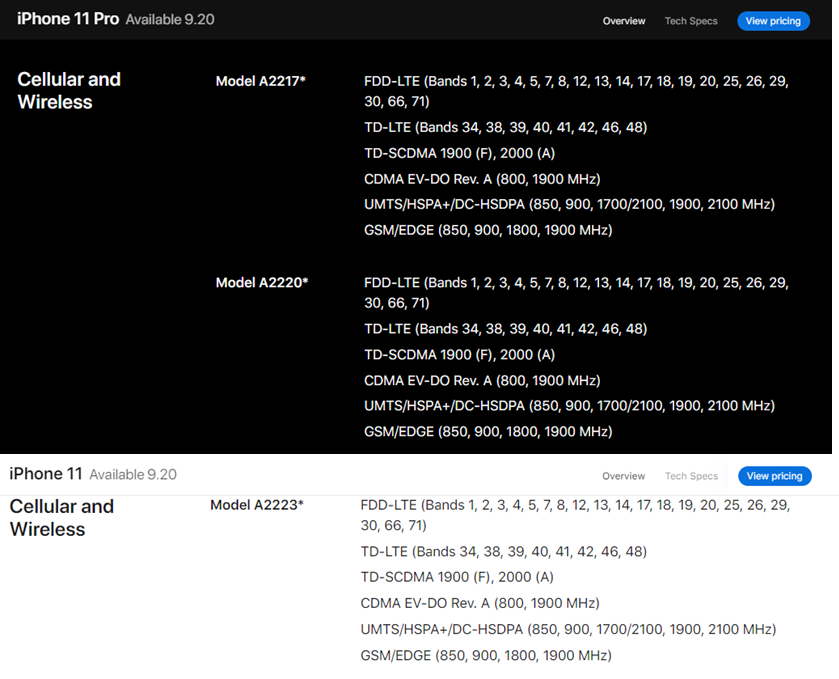The width and height of the screenshot is (839, 679).
Task: Open Tech Specs in iPhone 11 bar
Action: (691, 476)
